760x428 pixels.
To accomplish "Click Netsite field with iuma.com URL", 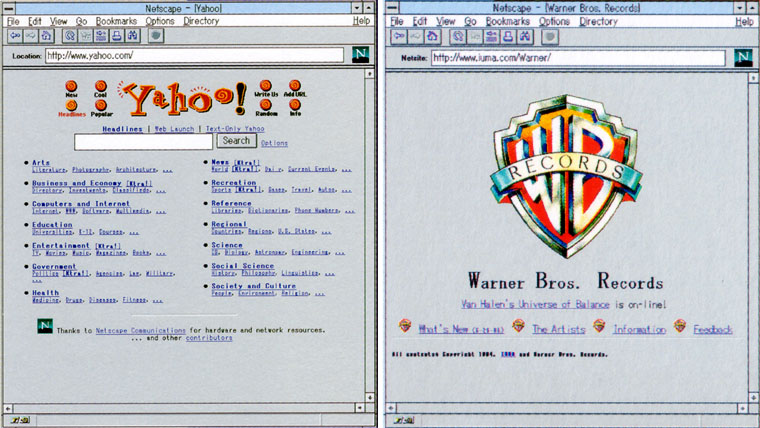I will click(x=578, y=58).
